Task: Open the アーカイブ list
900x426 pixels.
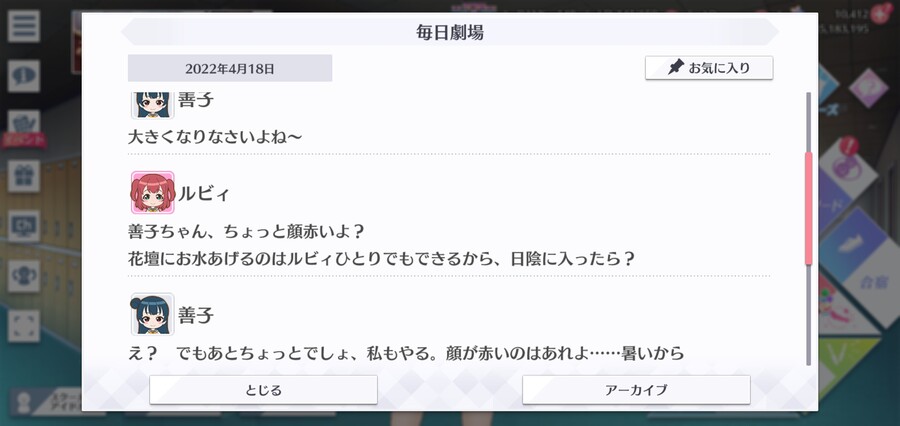Action: [x=636, y=390]
